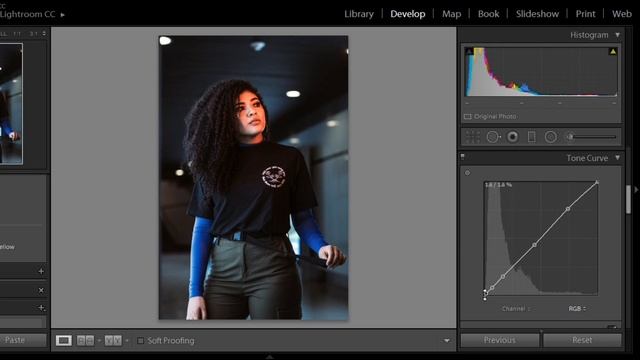The image size is (640, 360).
Task: Click the Reset button
Action: (x=582, y=340)
